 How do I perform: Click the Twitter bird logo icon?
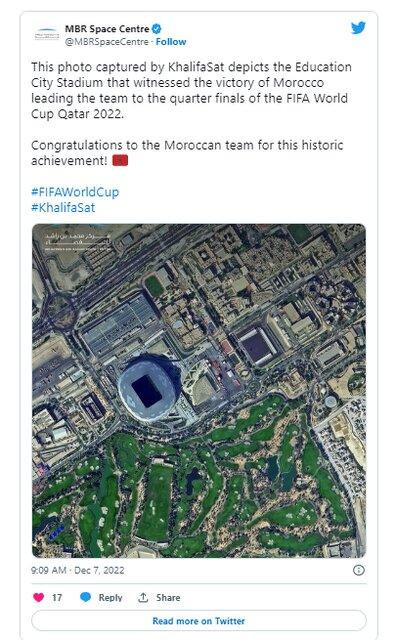pyautogui.click(x=358, y=28)
